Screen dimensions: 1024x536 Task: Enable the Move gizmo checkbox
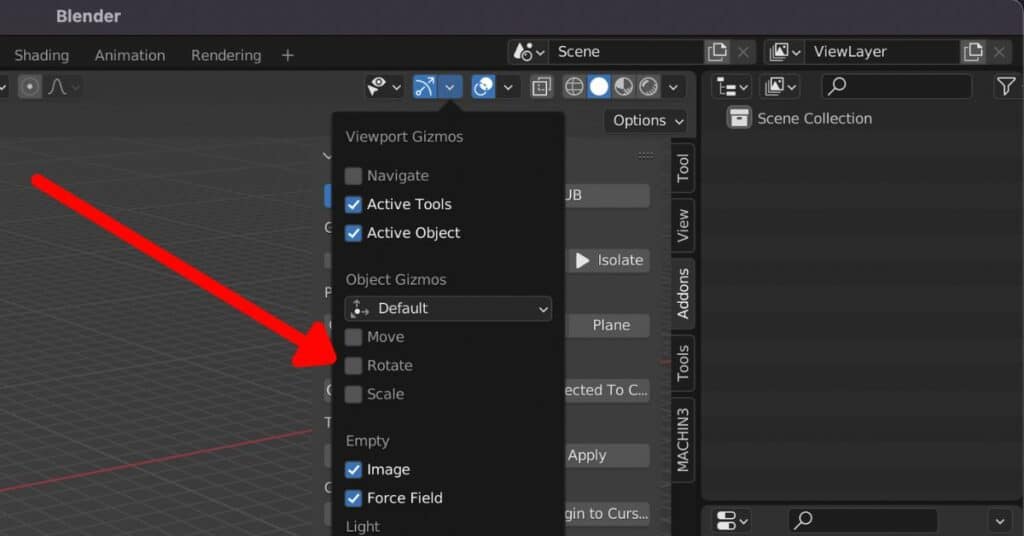coord(353,337)
